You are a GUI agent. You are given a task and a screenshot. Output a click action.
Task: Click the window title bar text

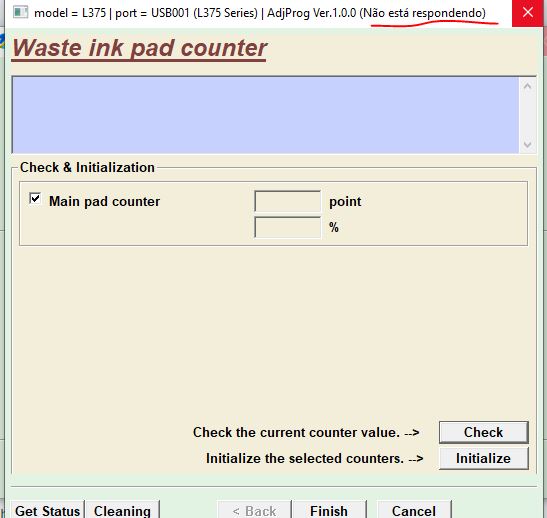260,13
